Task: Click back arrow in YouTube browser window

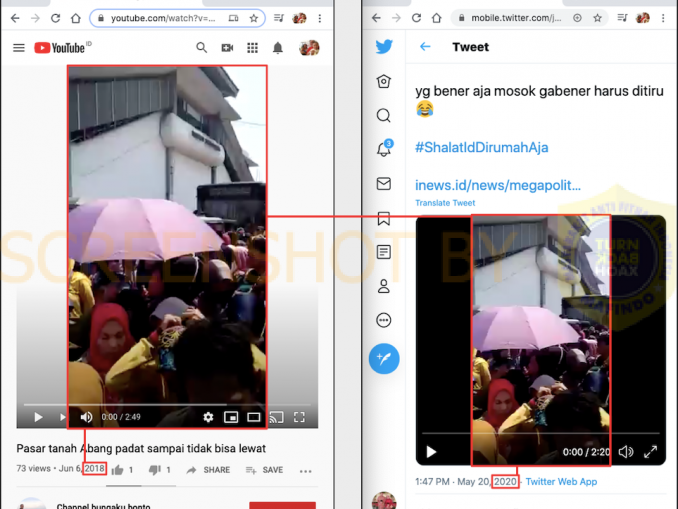Action: pos(15,18)
